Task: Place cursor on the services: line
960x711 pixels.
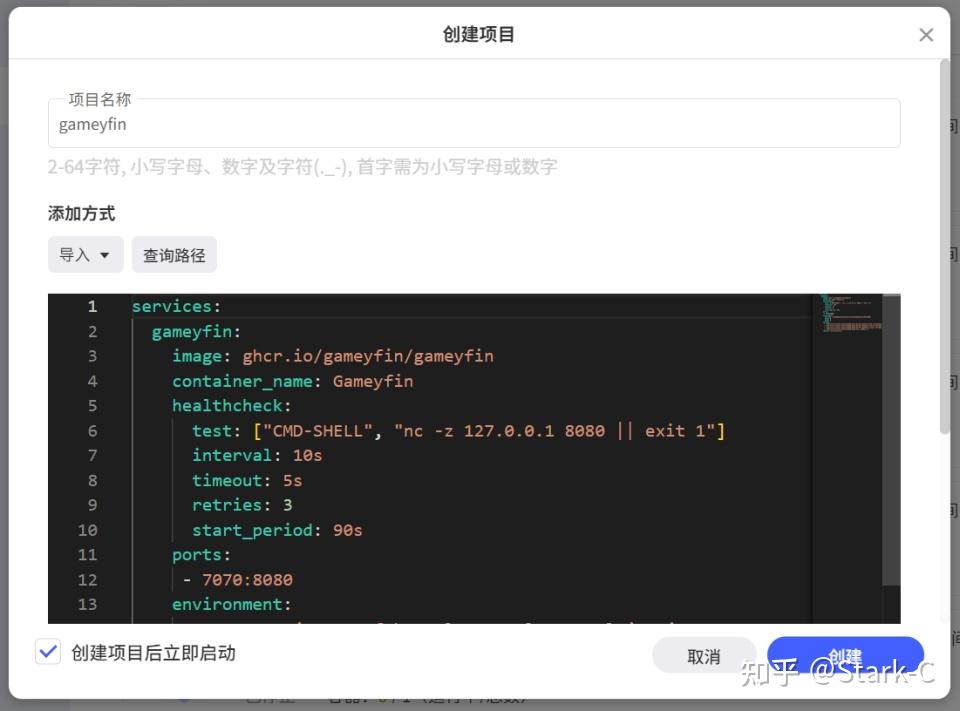Action: pos(175,306)
